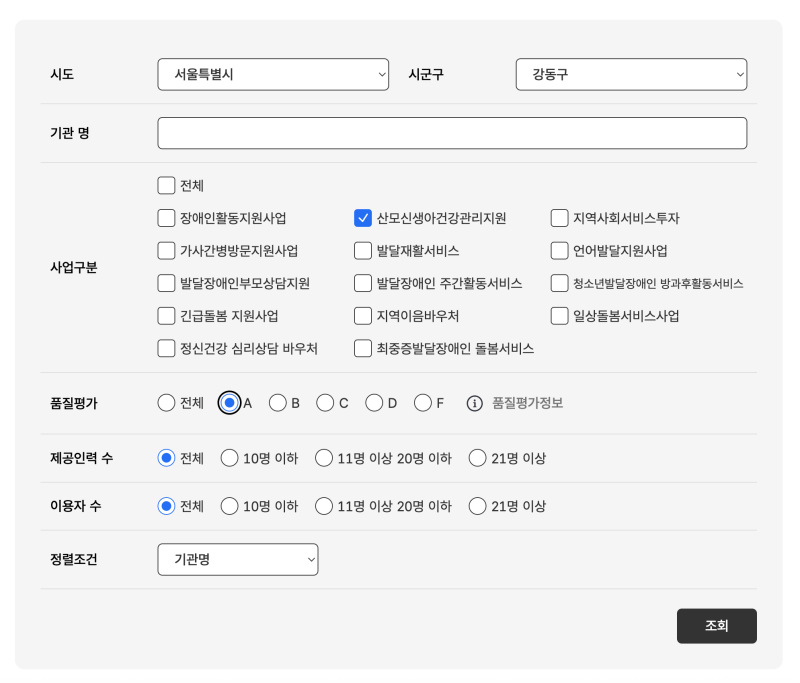The width and height of the screenshot is (800, 683).
Task: Open the 정렬조건 dropdown showing 기관명
Action: (x=238, y=560)
